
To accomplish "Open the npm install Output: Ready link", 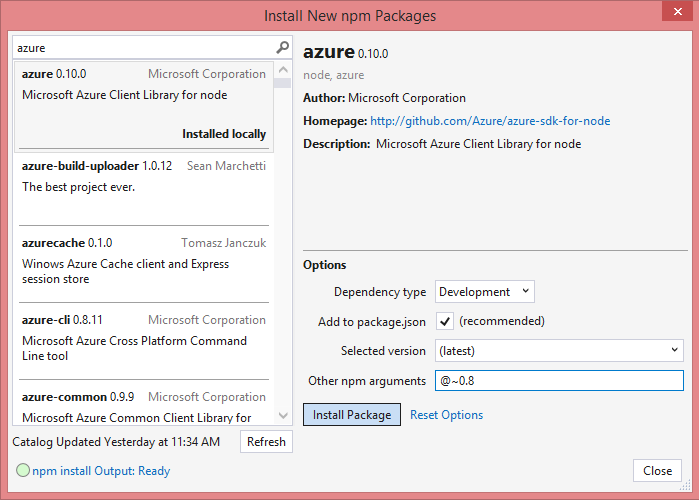I will coord(101,471).
